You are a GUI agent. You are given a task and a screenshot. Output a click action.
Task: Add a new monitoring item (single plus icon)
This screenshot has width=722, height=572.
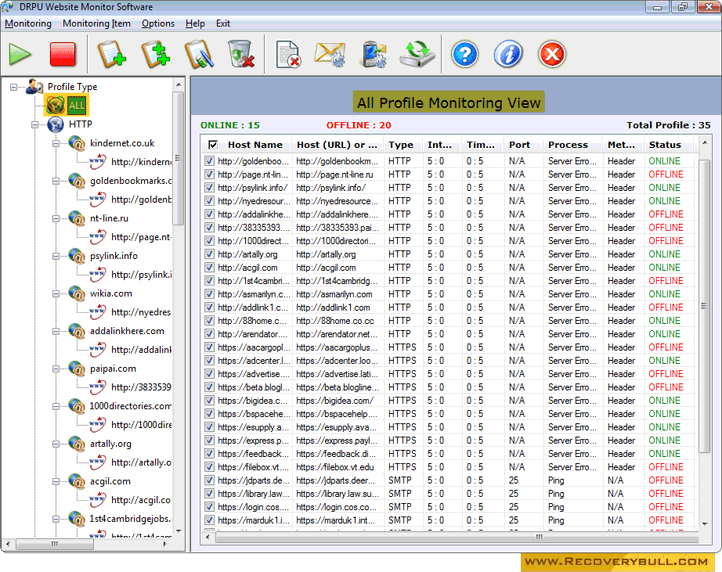point(112,54)
